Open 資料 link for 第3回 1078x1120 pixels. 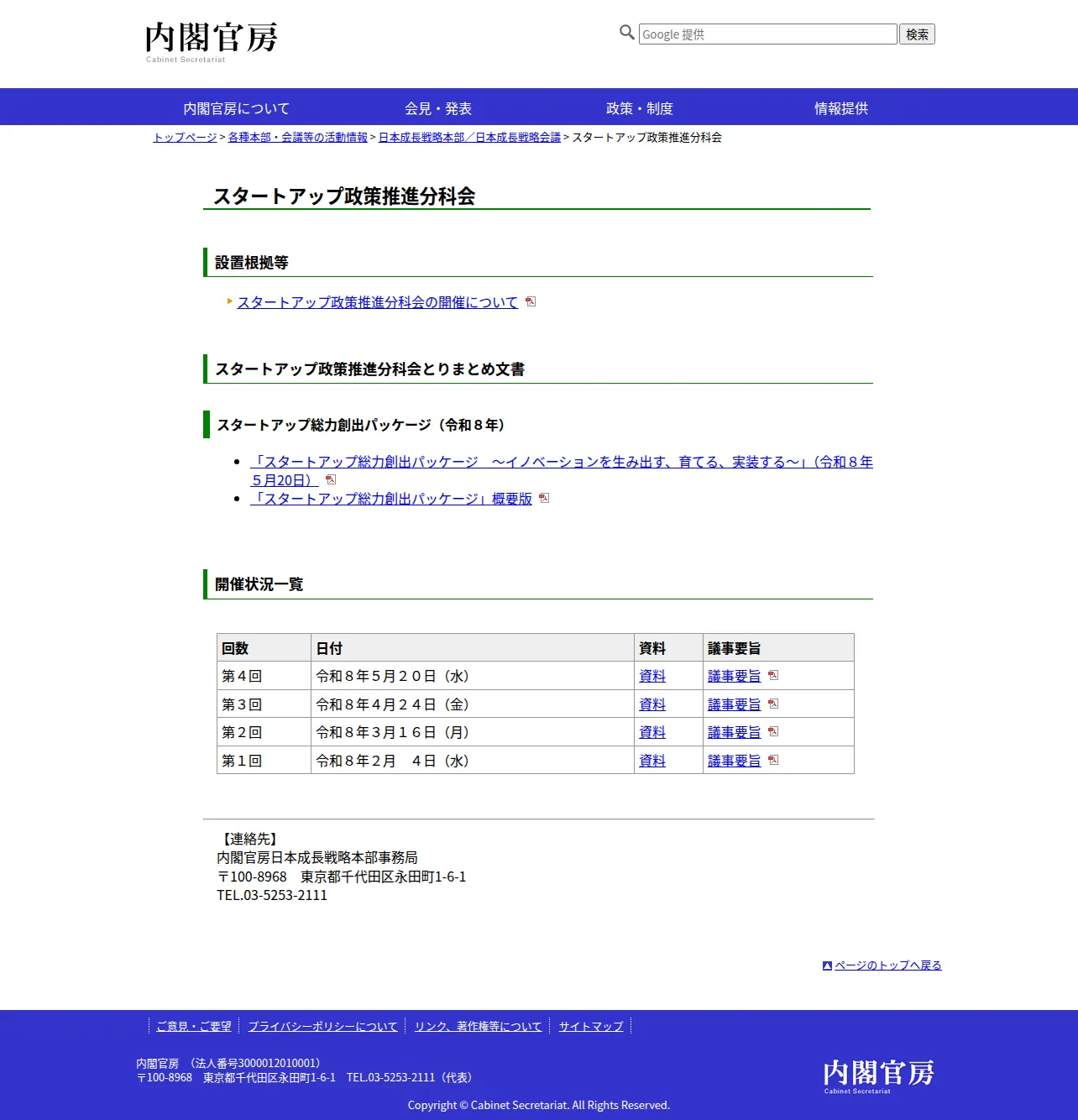(652, 704)
